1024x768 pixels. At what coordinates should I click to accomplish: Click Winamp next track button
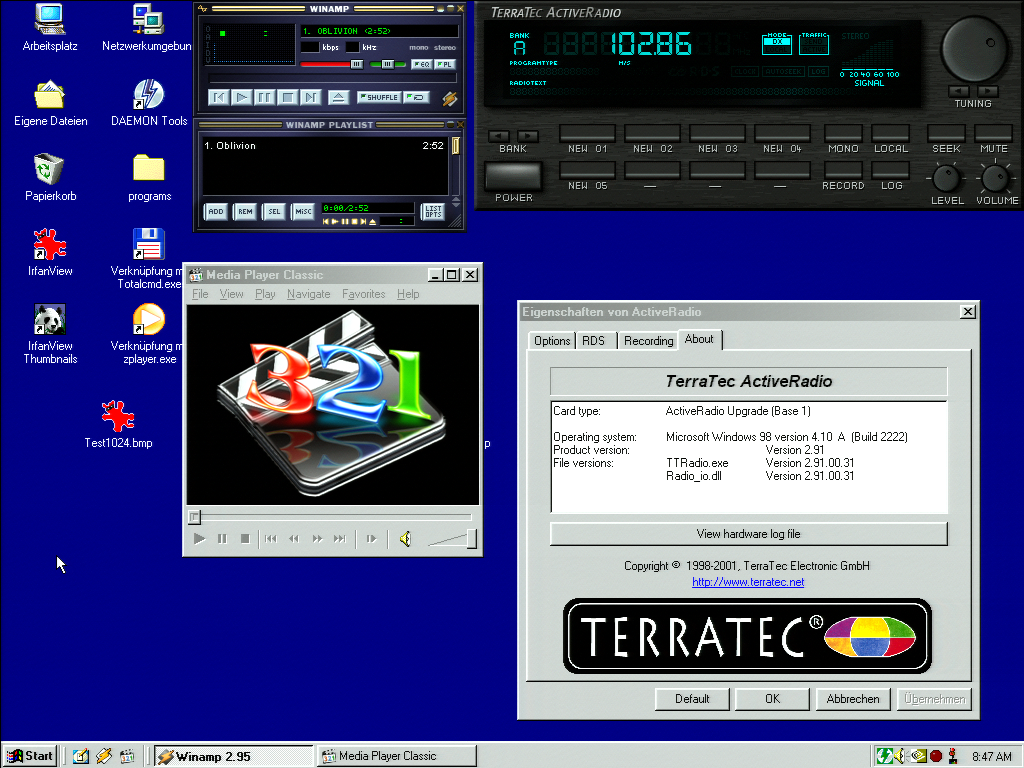[311, 97]
